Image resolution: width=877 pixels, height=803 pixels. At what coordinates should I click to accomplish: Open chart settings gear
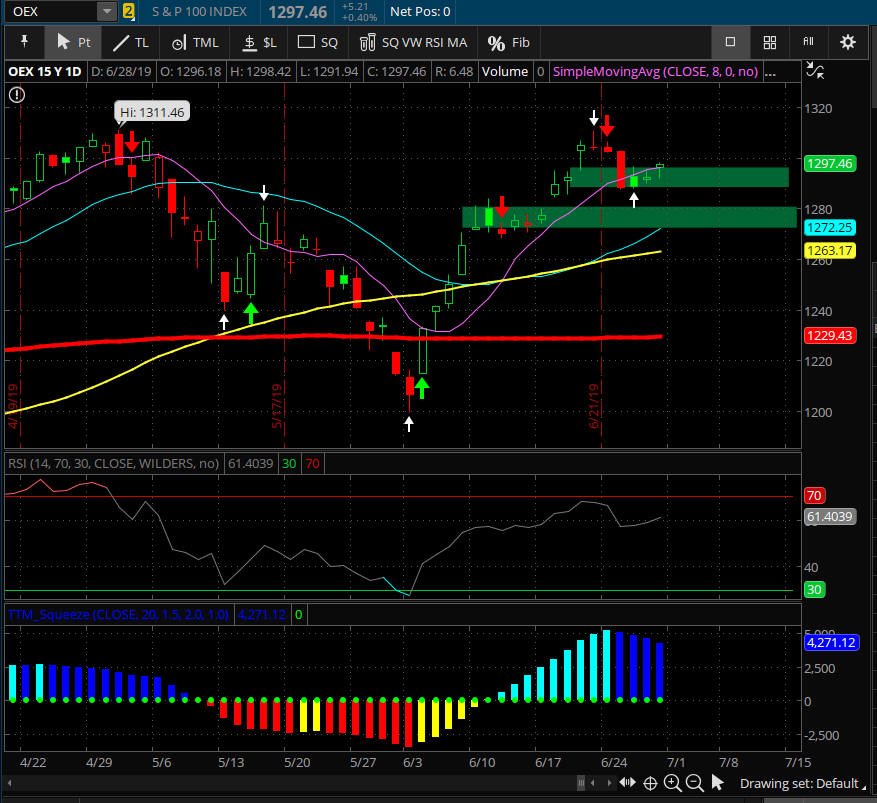(x=847, y=42)
